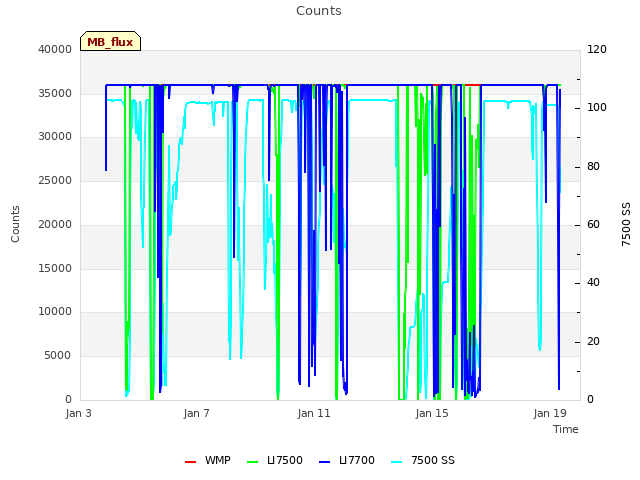Click the MB_flux label tag
This screenshot has width=640, height=480.
pos(110,41)
